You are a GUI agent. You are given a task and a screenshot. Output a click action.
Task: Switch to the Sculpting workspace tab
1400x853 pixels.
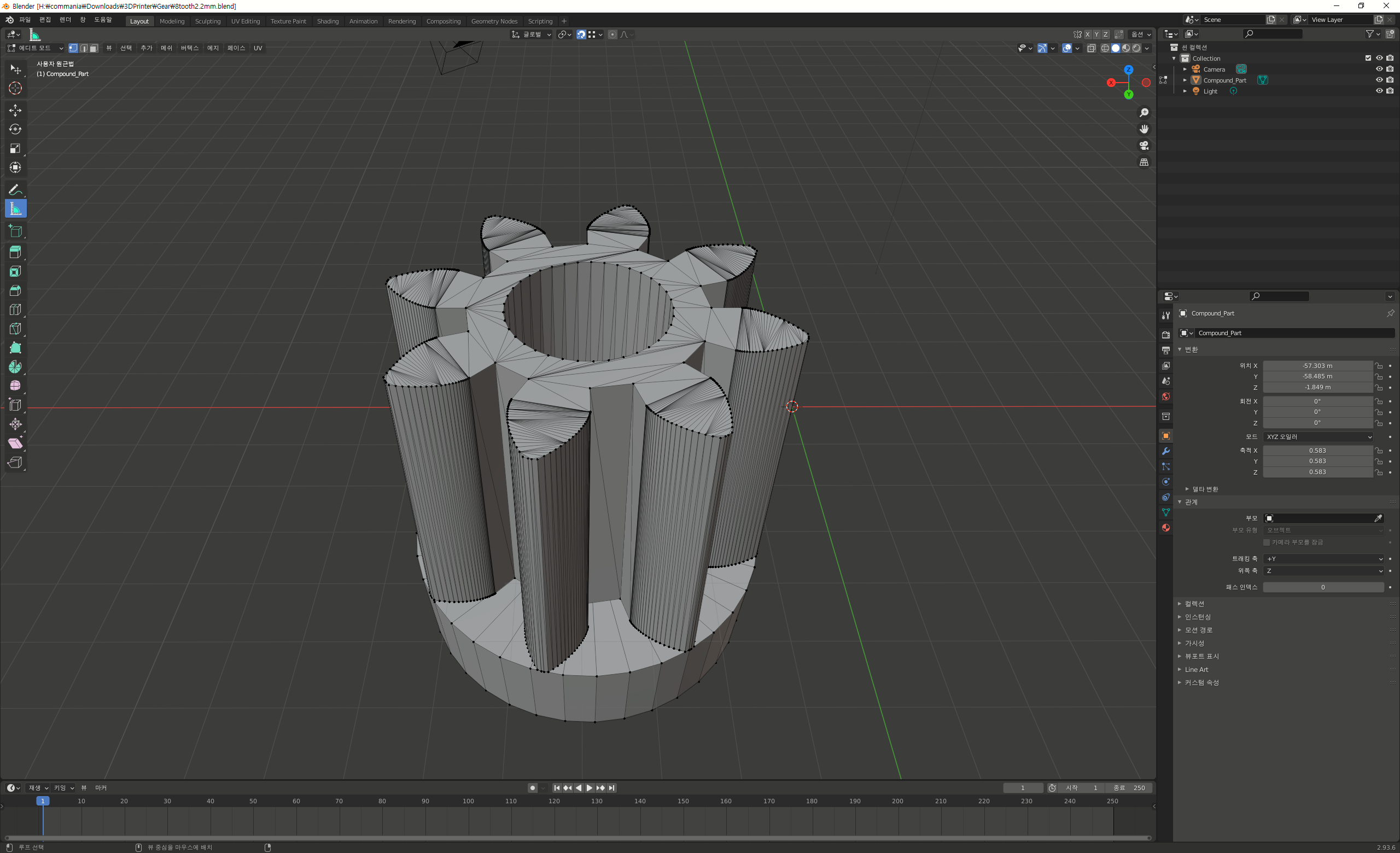tap(207, 21)
